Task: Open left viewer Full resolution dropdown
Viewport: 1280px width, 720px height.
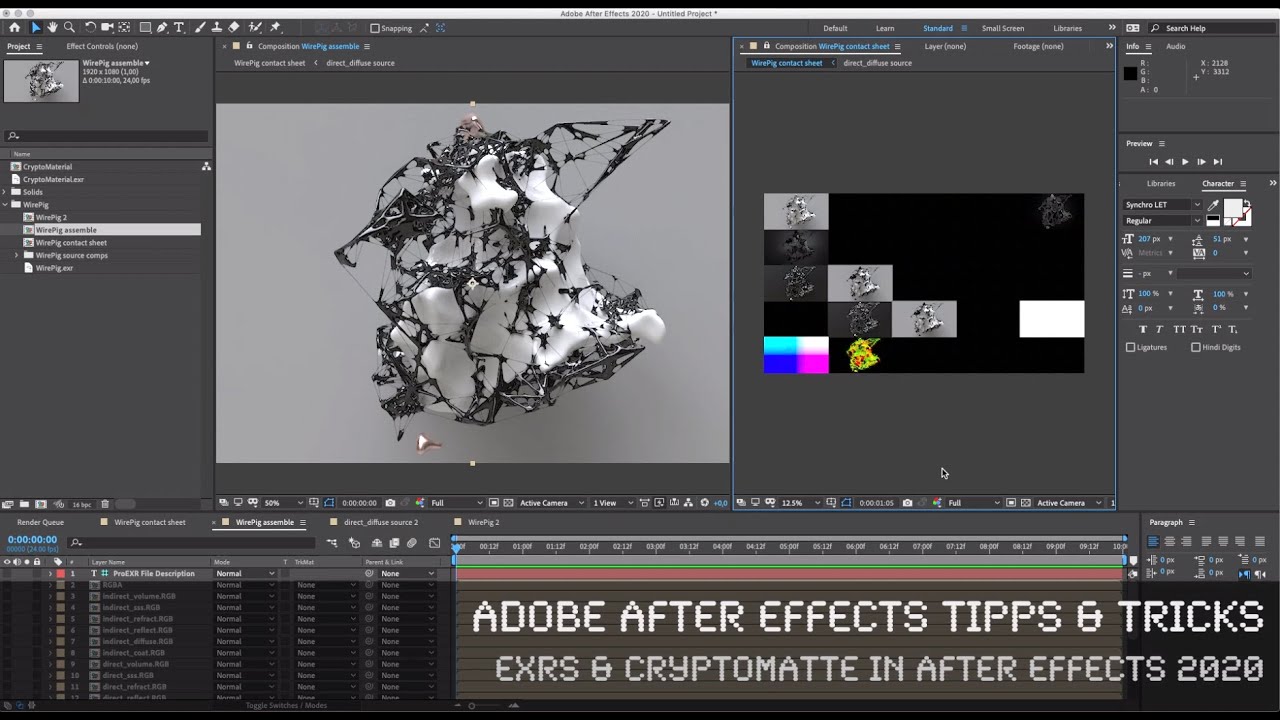Action: click(457, 503)
